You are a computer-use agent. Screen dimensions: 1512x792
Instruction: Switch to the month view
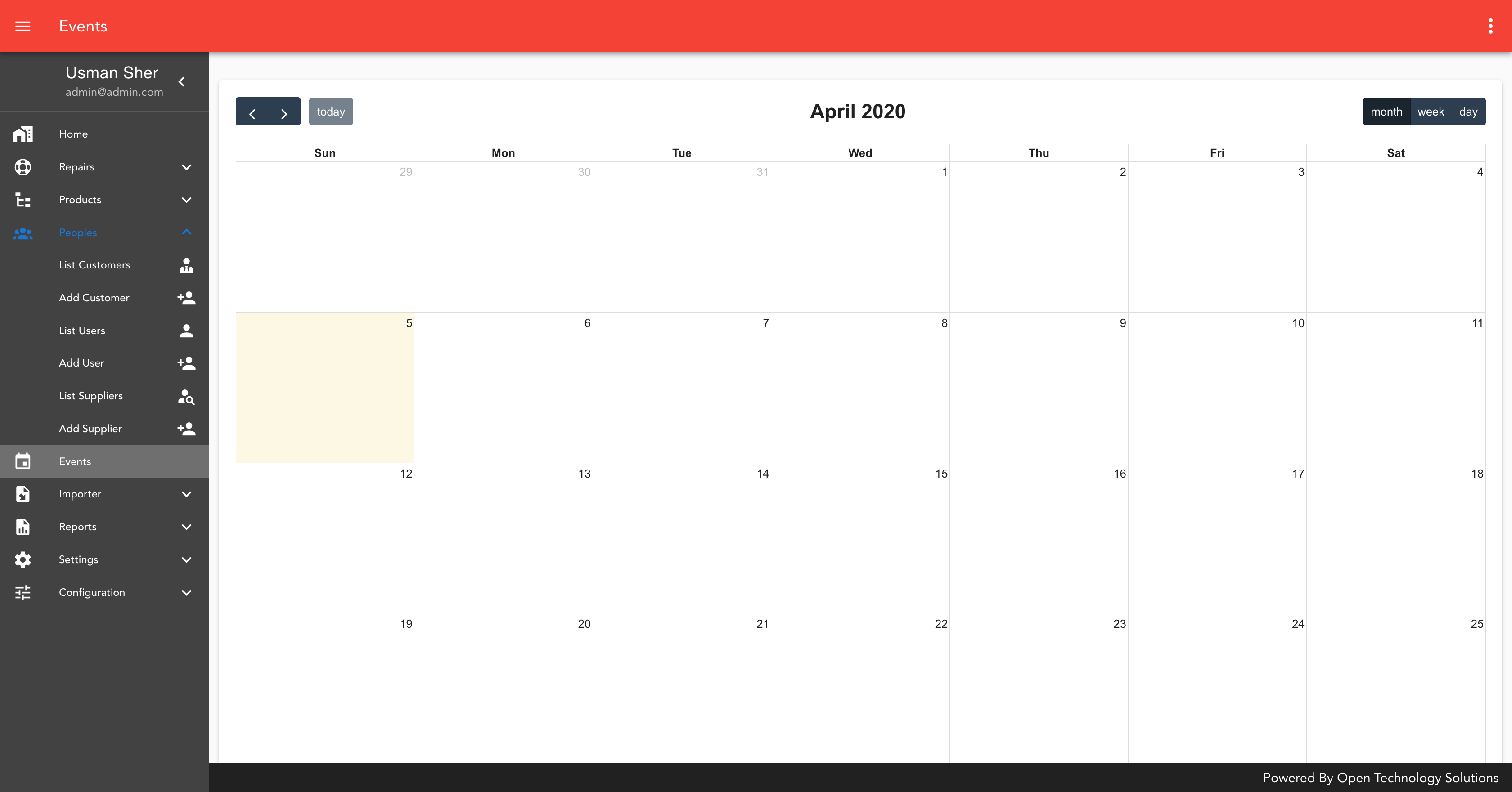point(1387,111)
